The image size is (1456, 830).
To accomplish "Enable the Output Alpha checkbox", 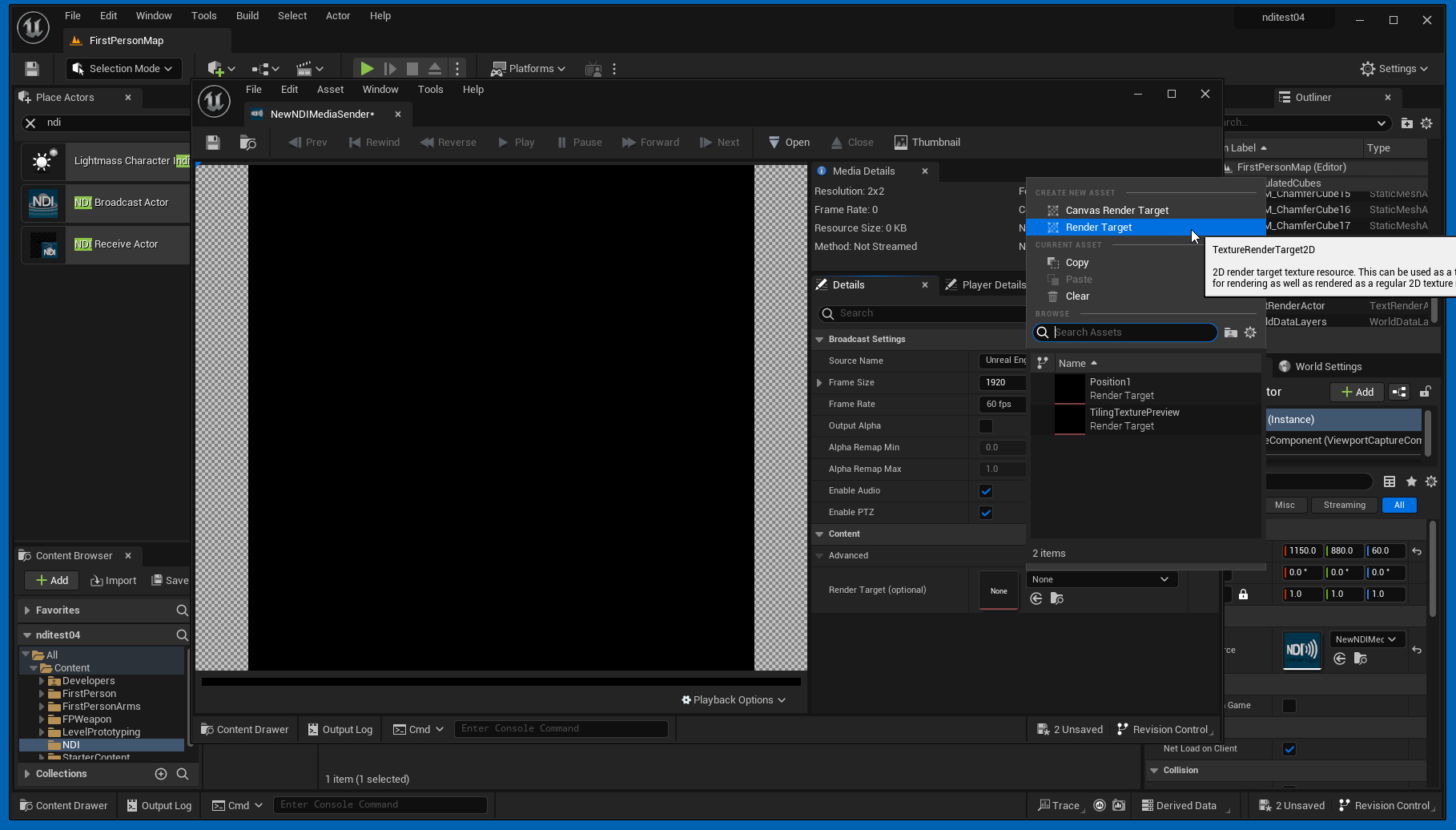I will (986, 426).
